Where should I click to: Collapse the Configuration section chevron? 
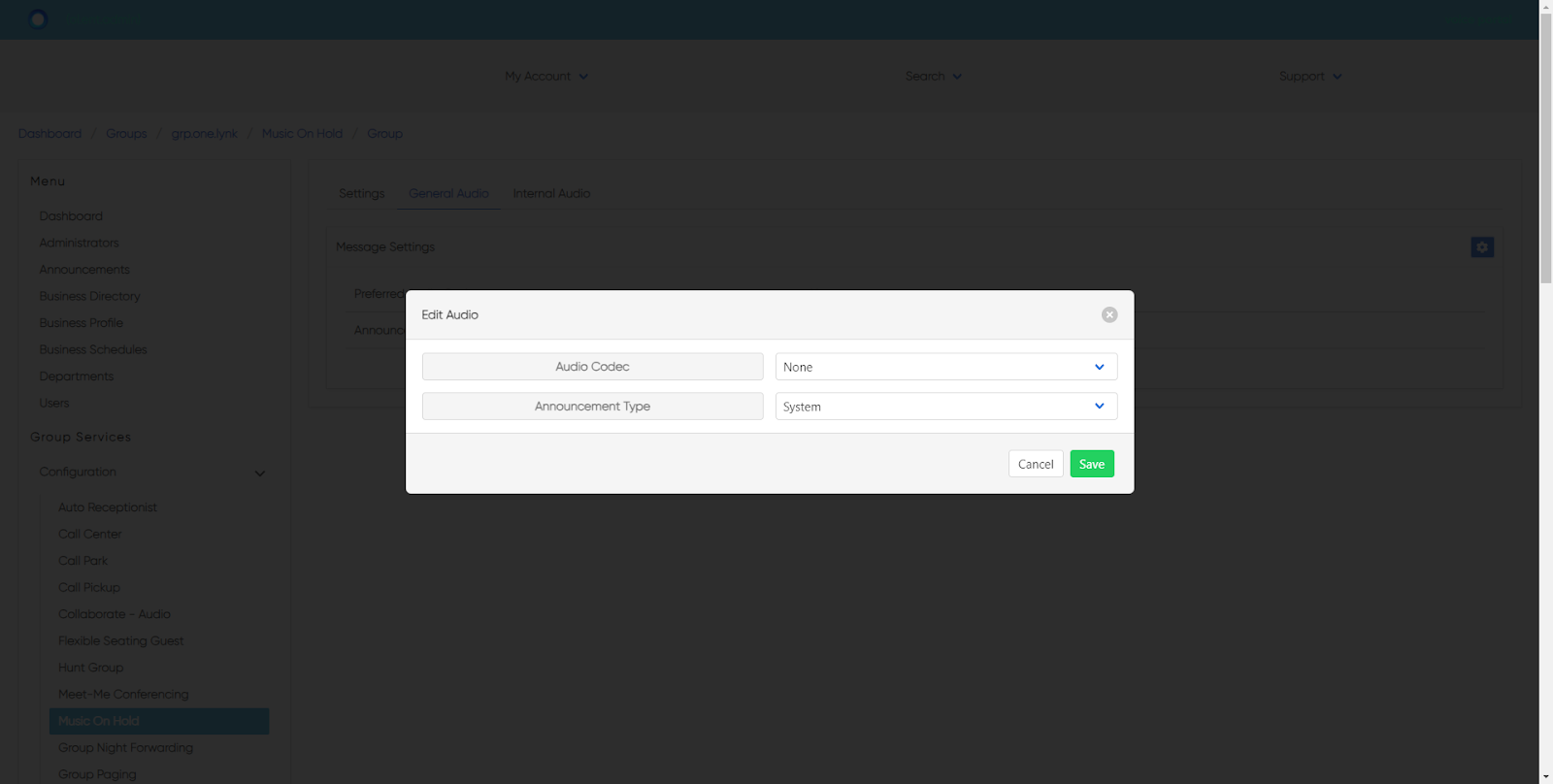coord(260,474)
